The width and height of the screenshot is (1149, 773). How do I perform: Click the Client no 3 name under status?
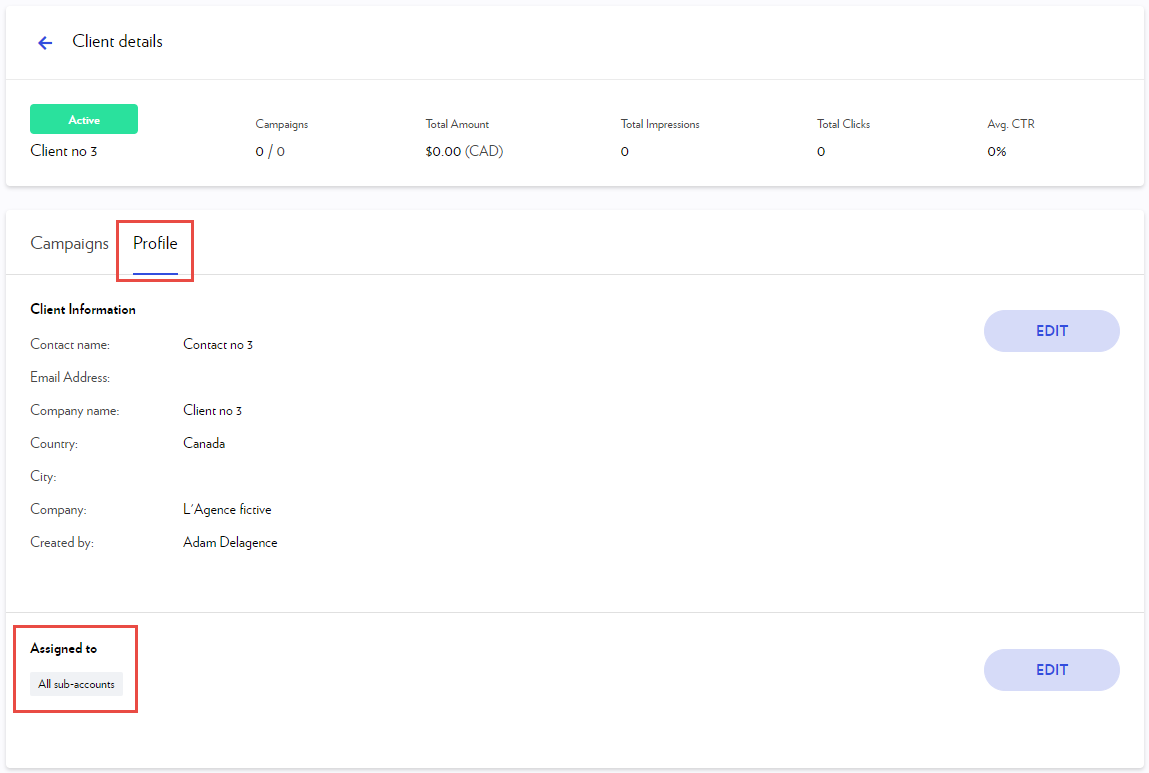pos(64,152)
